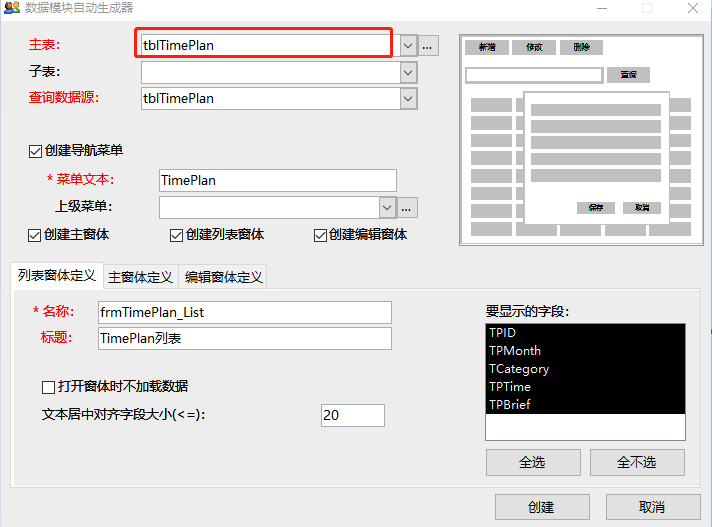Image resolution: width=712 pixels, height=527 pixels.
Task: Switch to the 编辑窗体定义 tab
Action: [223, 277]
